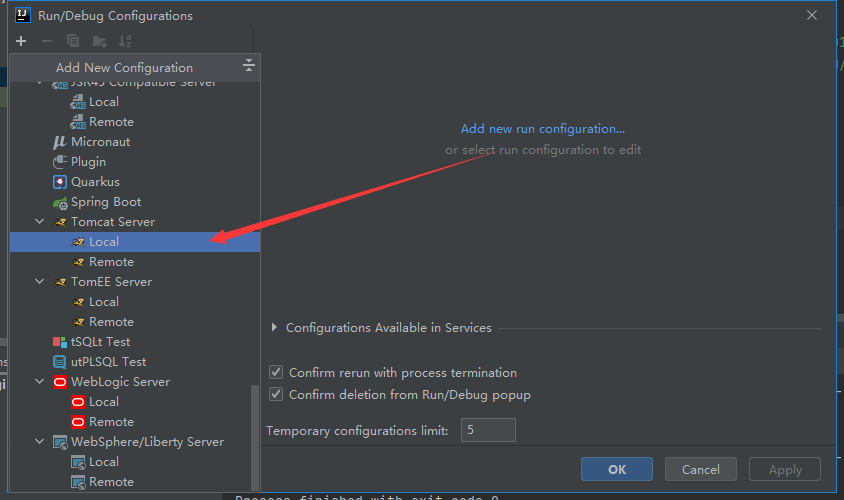Click the 'Local' label under WebLogic Server
Screen dimensions: 844x500
pos(104,402)
